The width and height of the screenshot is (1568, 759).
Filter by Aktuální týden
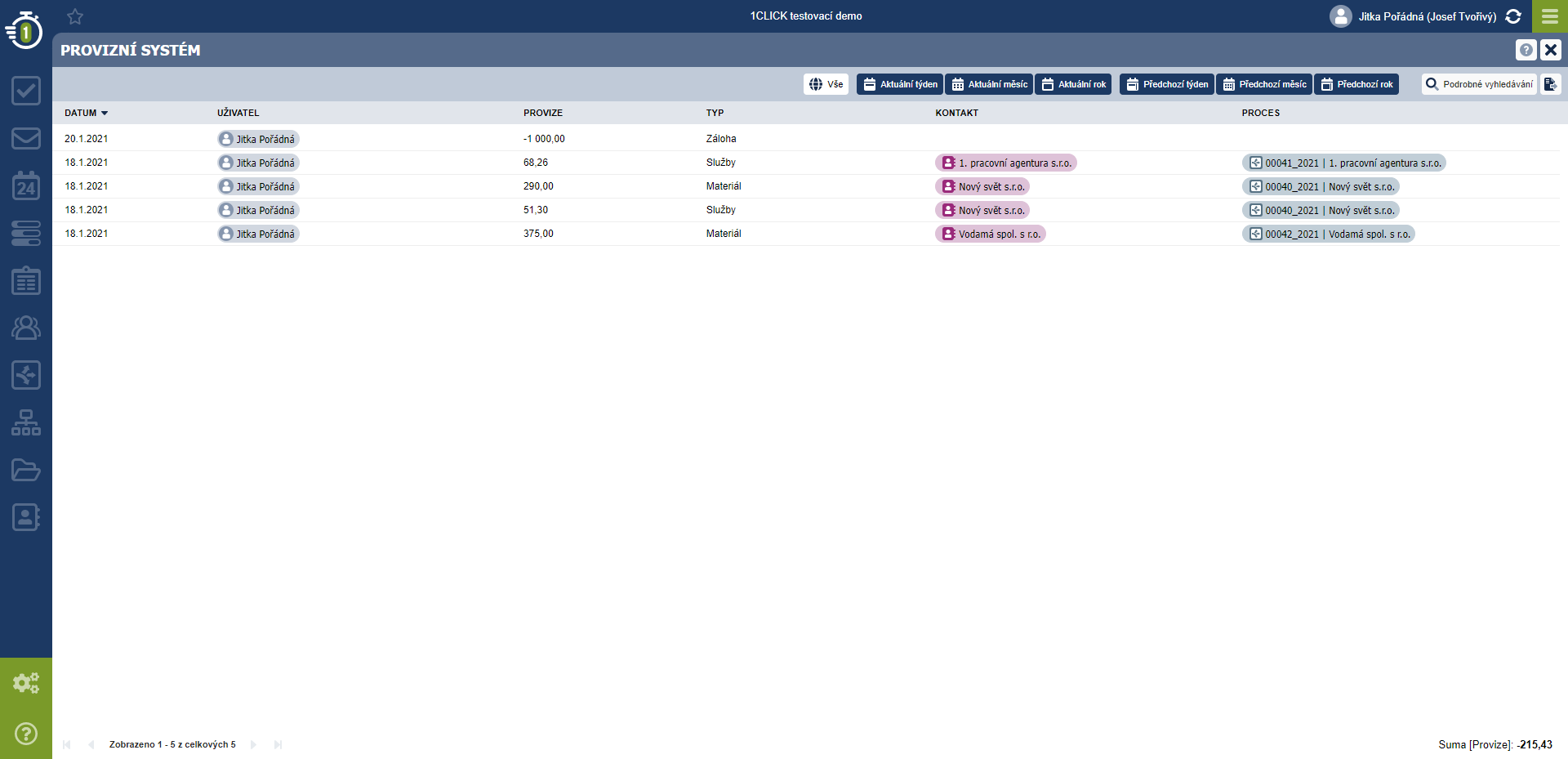pos(900,84)
